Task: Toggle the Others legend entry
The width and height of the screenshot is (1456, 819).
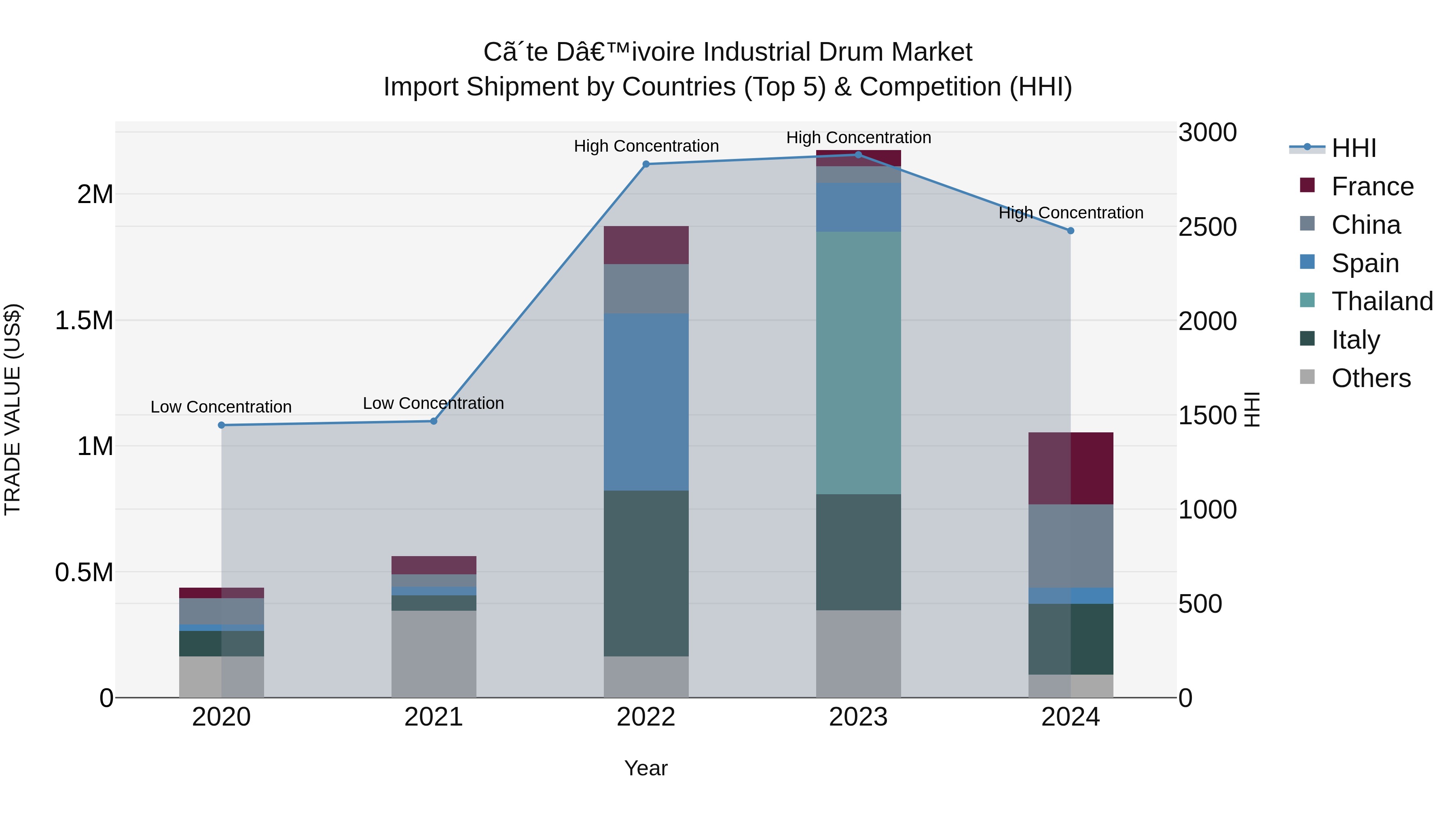Action: click(1355, 378)
